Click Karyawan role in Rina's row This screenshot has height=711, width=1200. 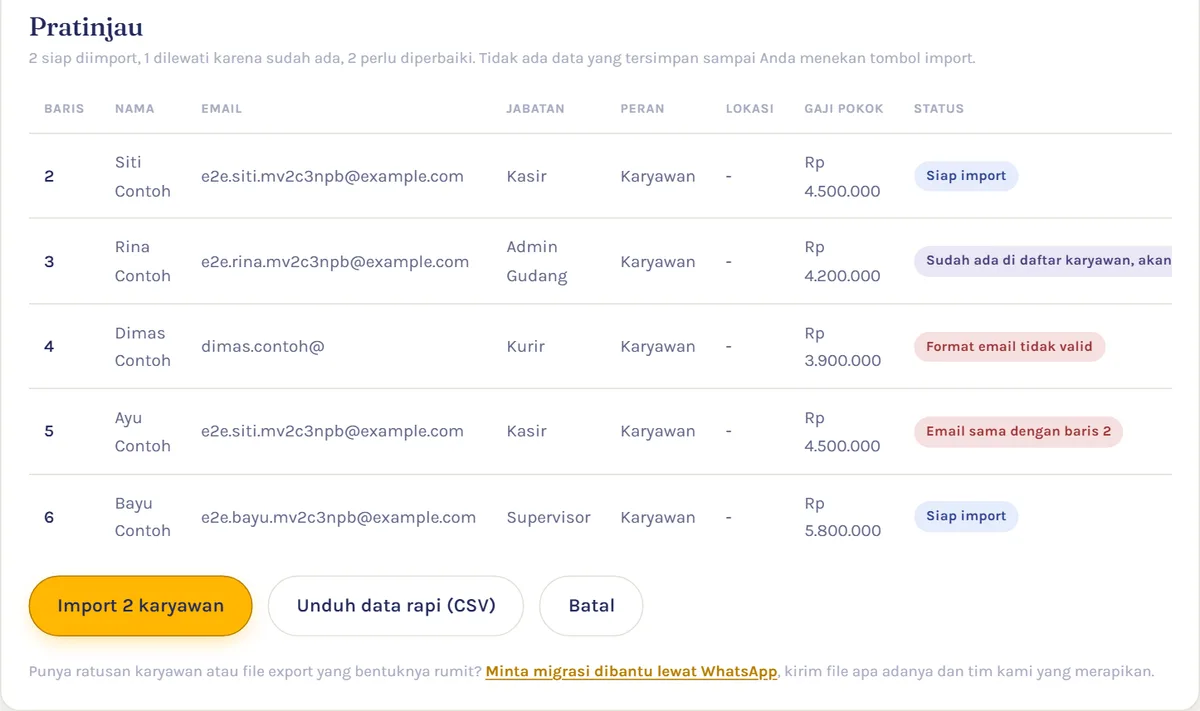pos(658,262)
